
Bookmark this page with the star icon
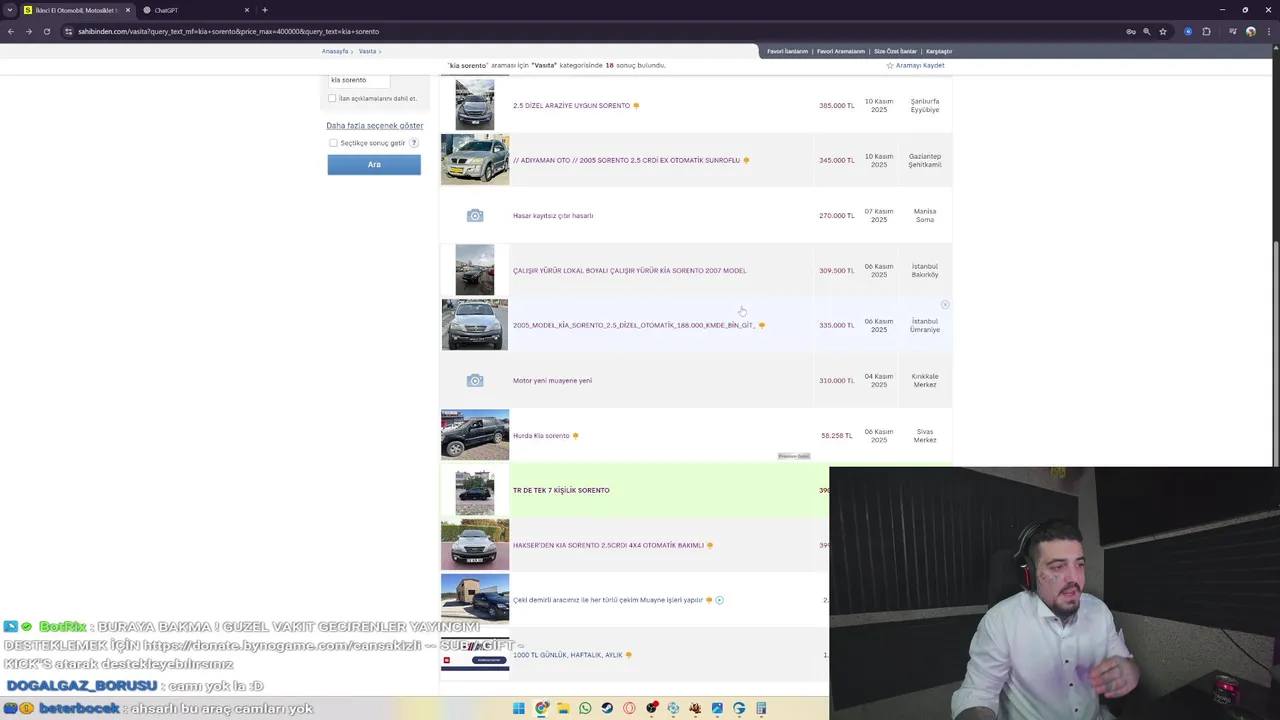tap(1163, 31)
